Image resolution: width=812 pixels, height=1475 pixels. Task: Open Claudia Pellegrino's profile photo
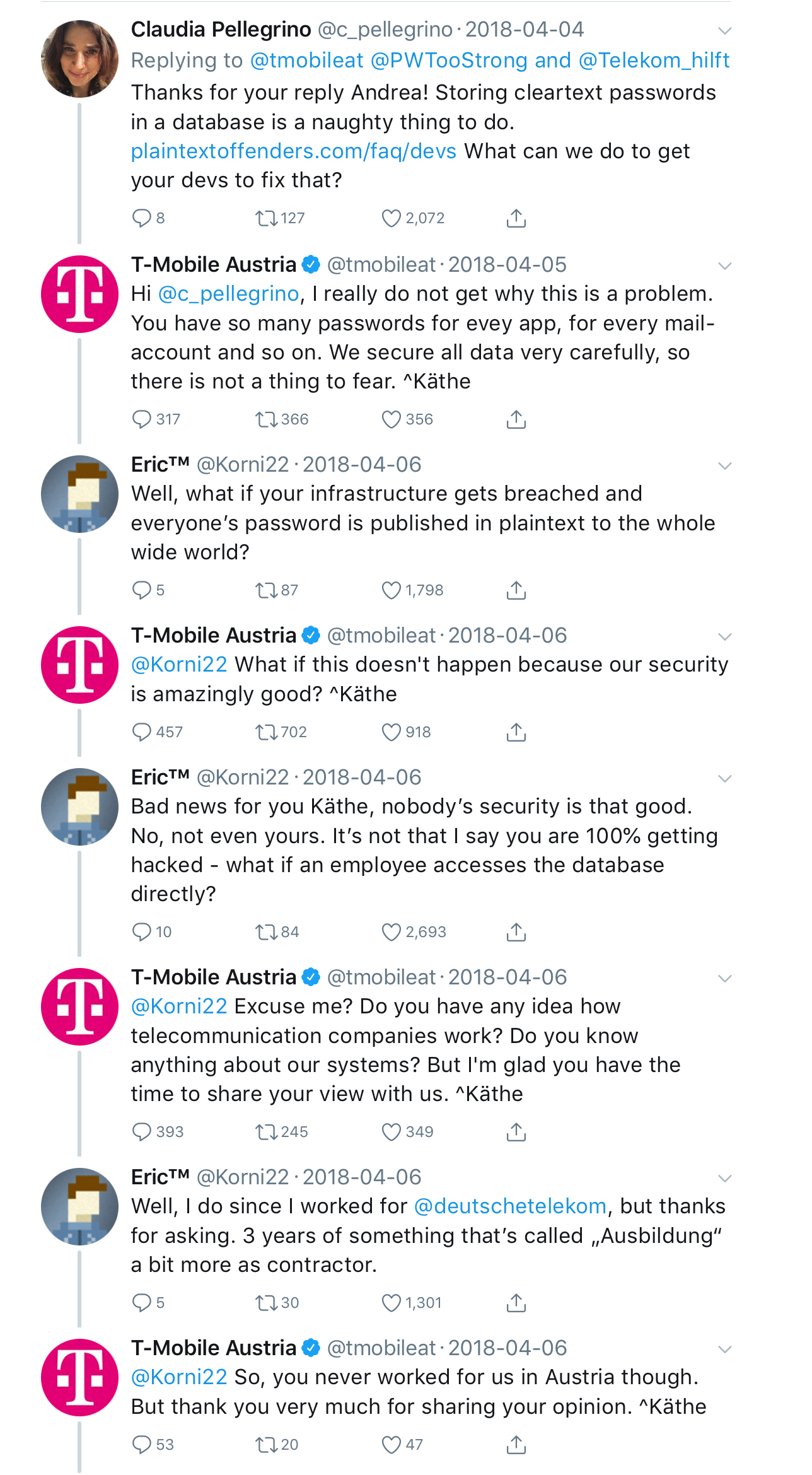pyautogui.click(x=79, y=59)
